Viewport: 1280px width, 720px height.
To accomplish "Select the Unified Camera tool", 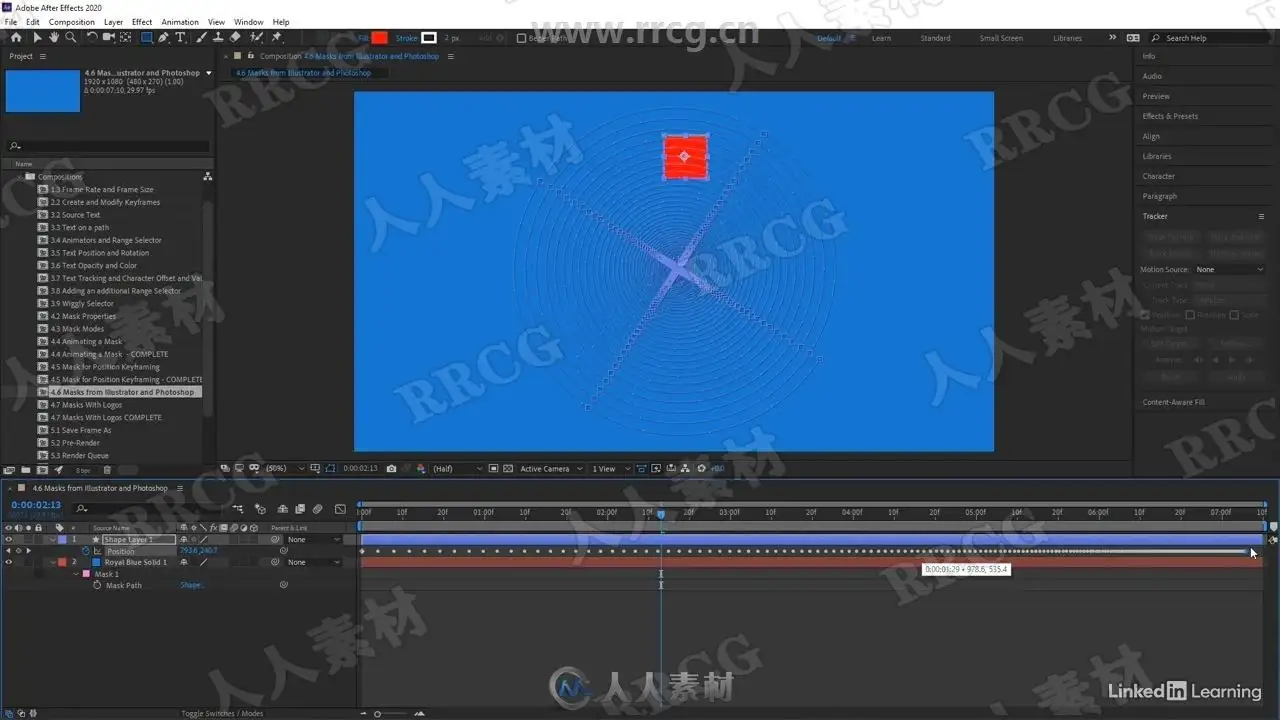I will (x=108, y=38).
